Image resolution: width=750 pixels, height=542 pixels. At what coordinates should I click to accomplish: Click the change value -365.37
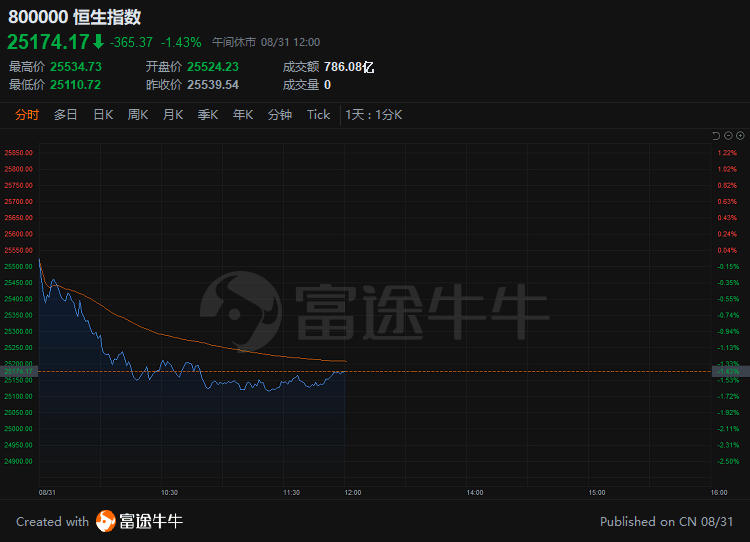tap(132, 43)
